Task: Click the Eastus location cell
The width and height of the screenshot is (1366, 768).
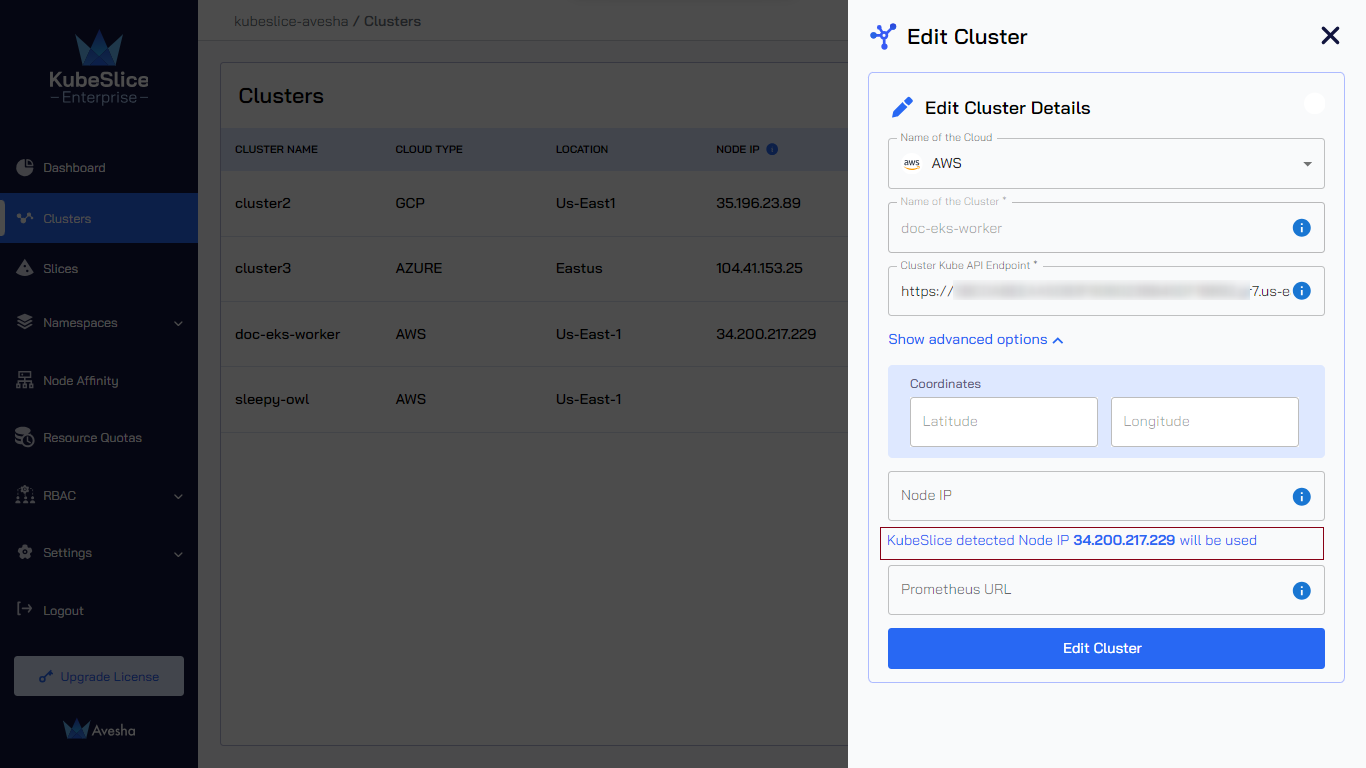Action: [579, 268]
